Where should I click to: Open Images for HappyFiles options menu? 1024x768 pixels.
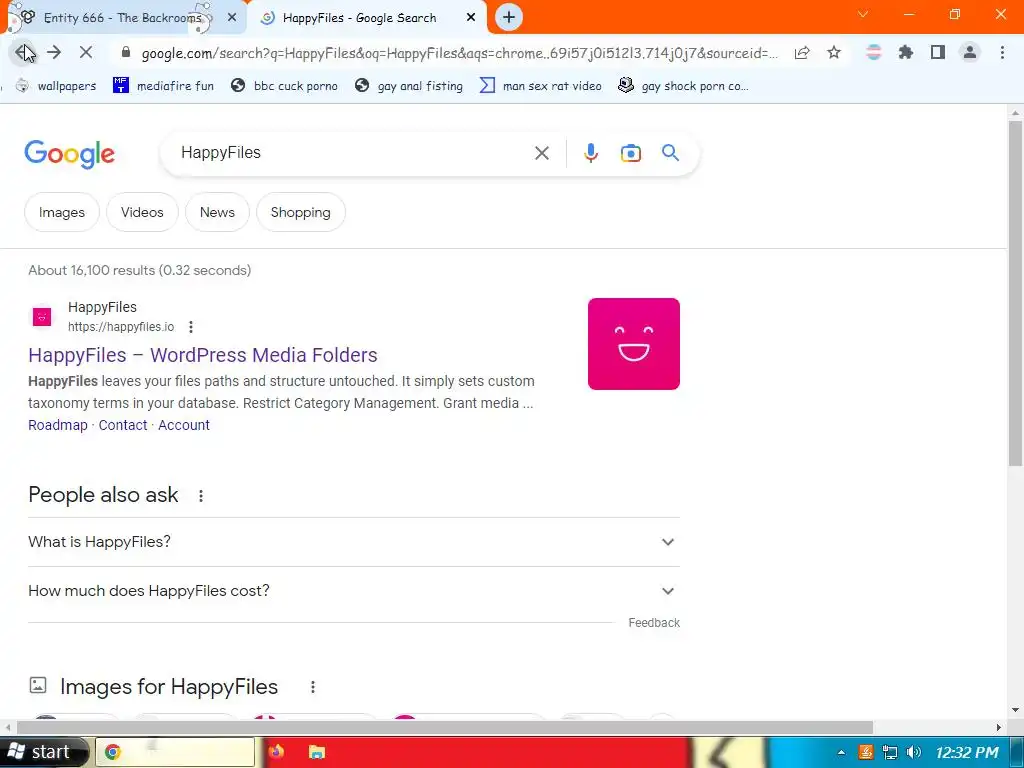(x=313, y=687)
